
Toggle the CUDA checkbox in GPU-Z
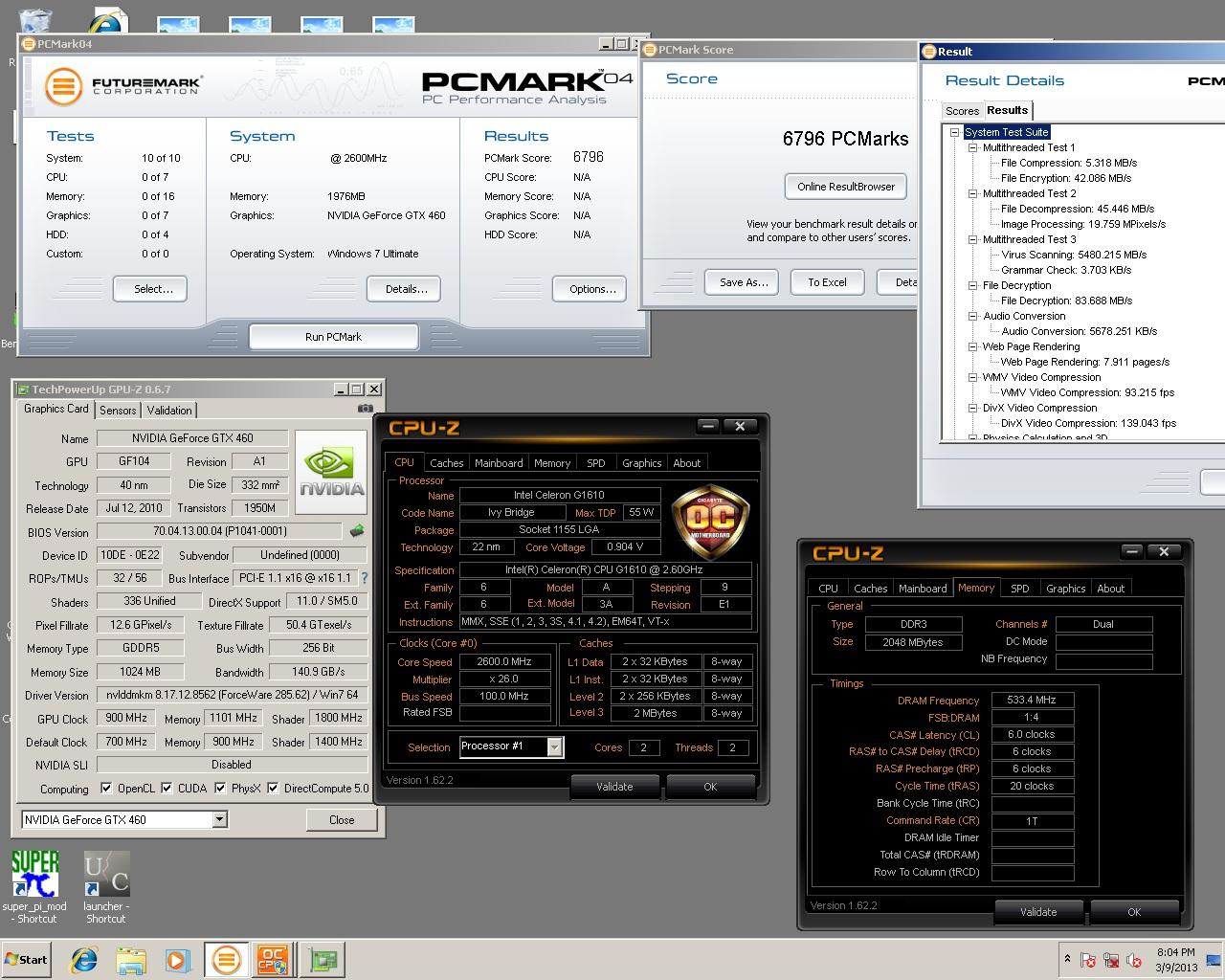pos(167,789)
